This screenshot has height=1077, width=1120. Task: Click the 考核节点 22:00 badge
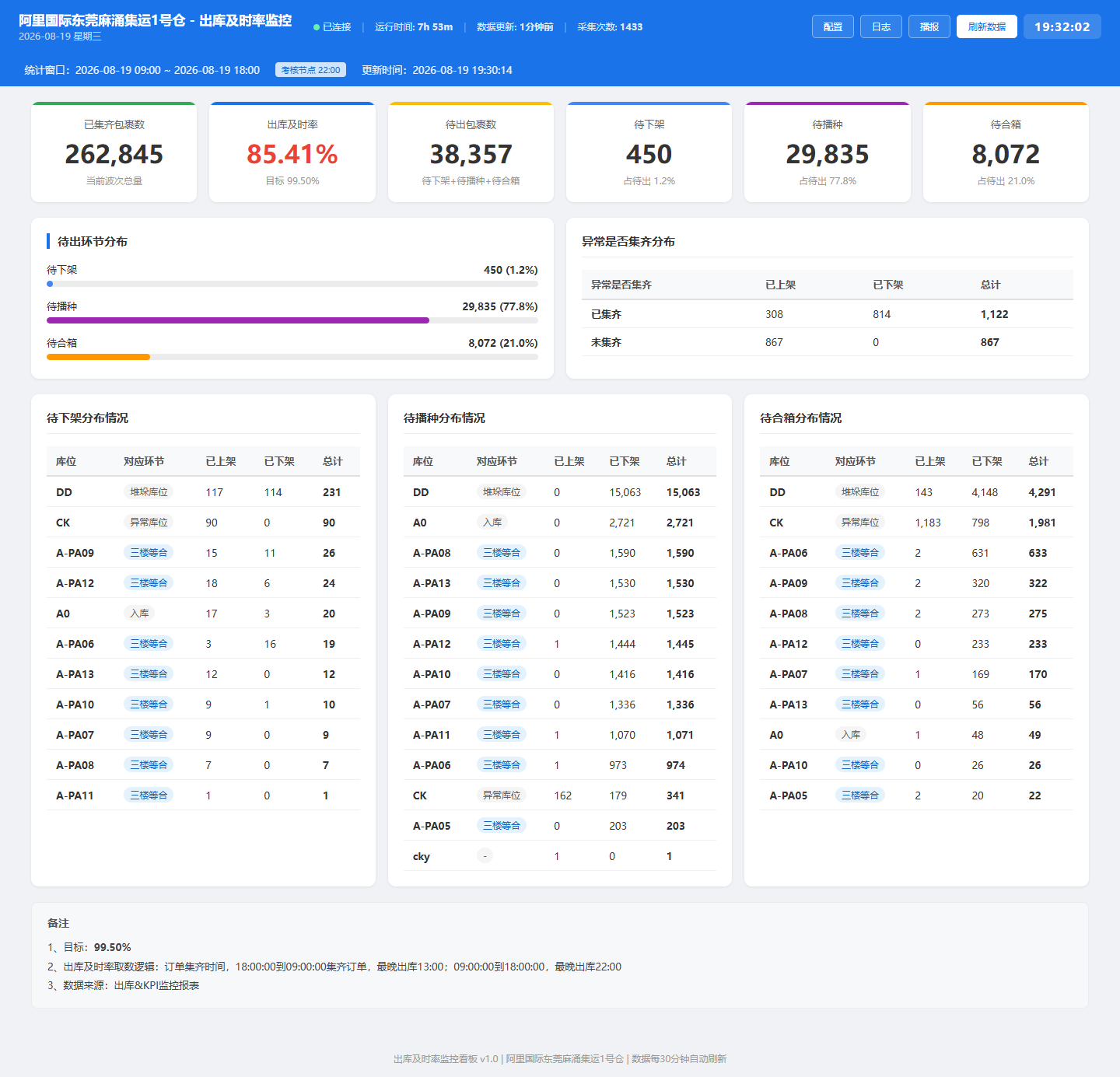click(310, 70)
